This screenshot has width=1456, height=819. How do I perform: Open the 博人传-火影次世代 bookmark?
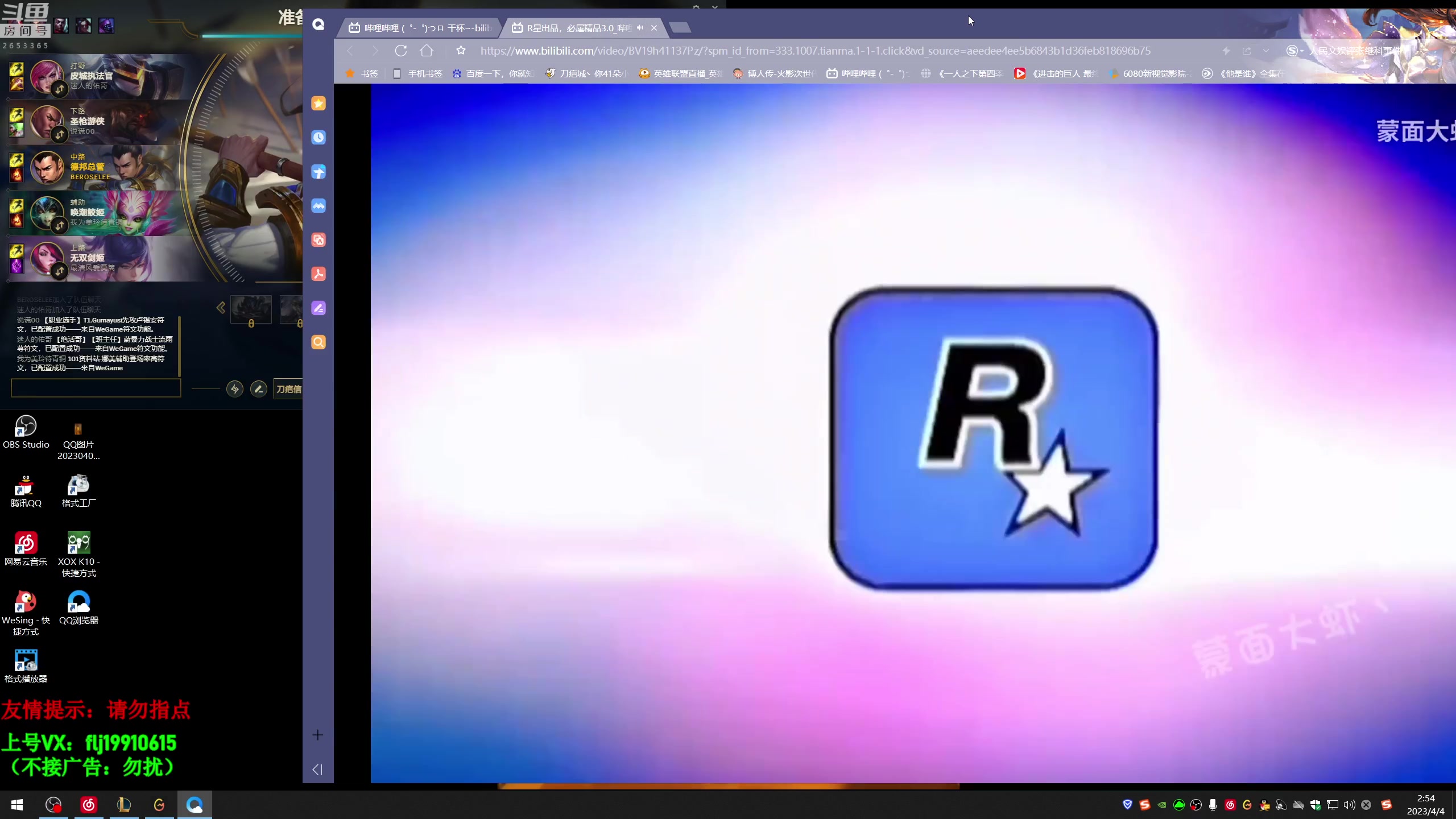[x=775, y=73]
